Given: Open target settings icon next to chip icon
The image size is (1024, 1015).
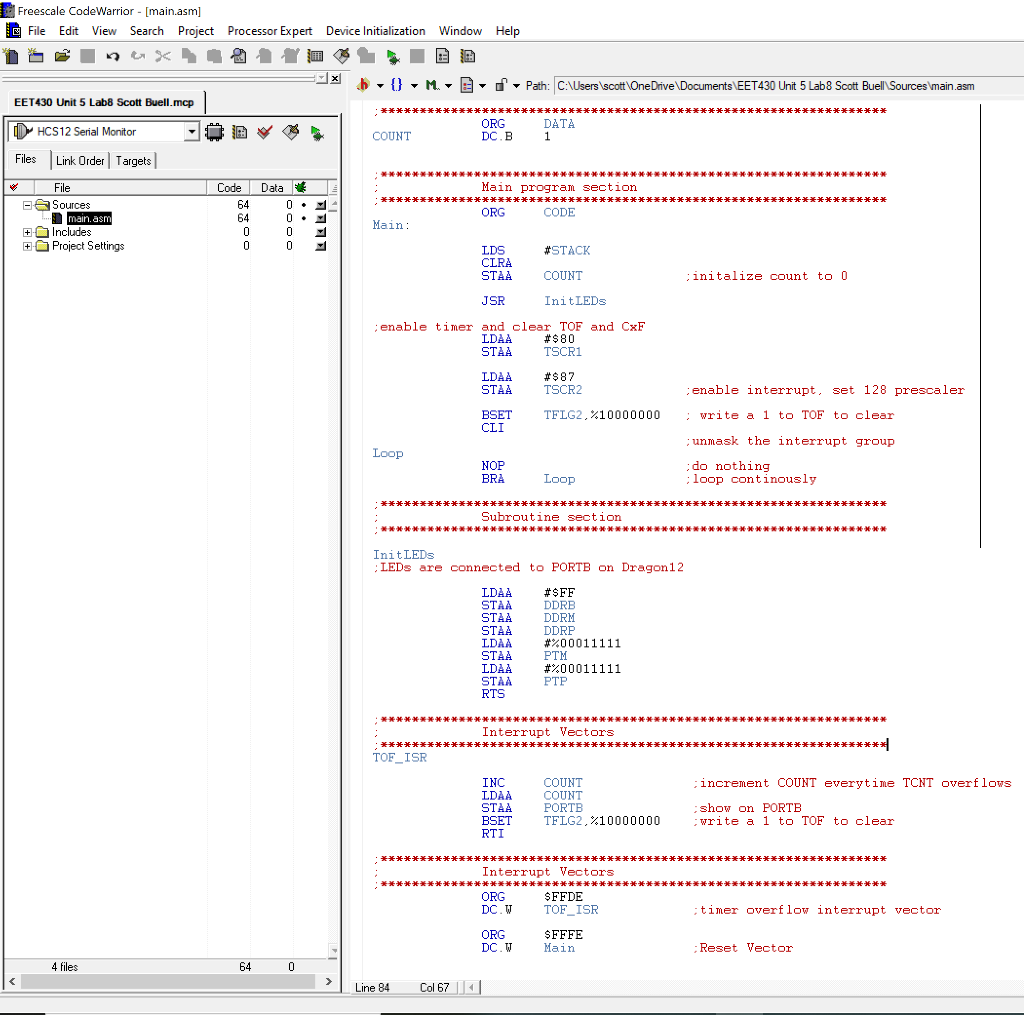Looking at the screenshot, I should (239, 132).
